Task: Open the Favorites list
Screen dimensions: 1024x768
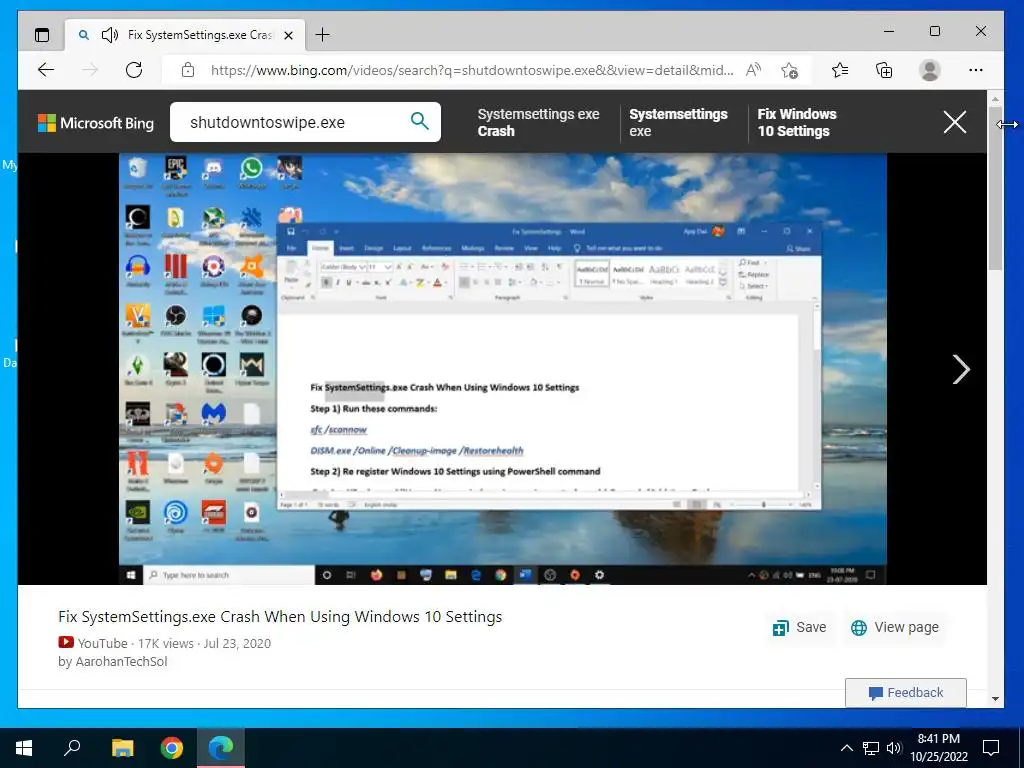Action: coord(840,70)
